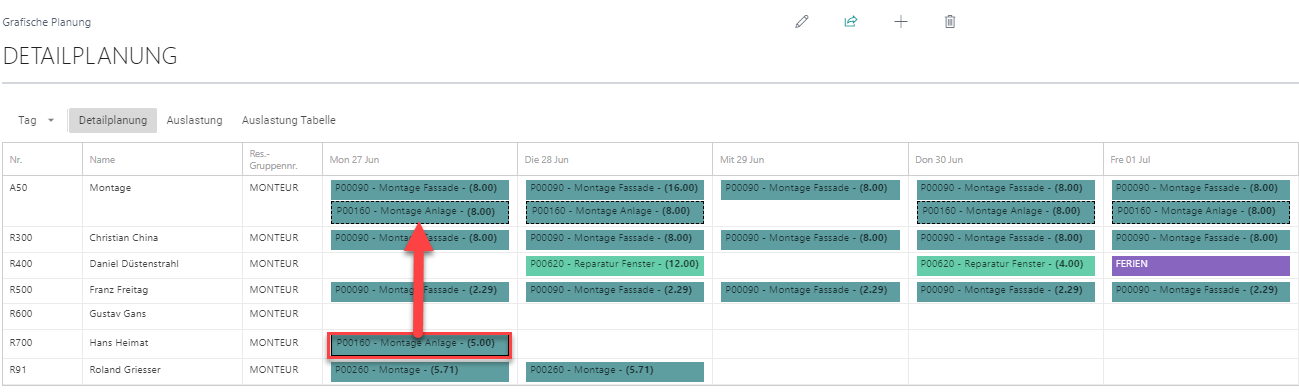Switch to the Auslastung tab
The height and width of the screenshot is (392, 1299).
tap(194, 120)
